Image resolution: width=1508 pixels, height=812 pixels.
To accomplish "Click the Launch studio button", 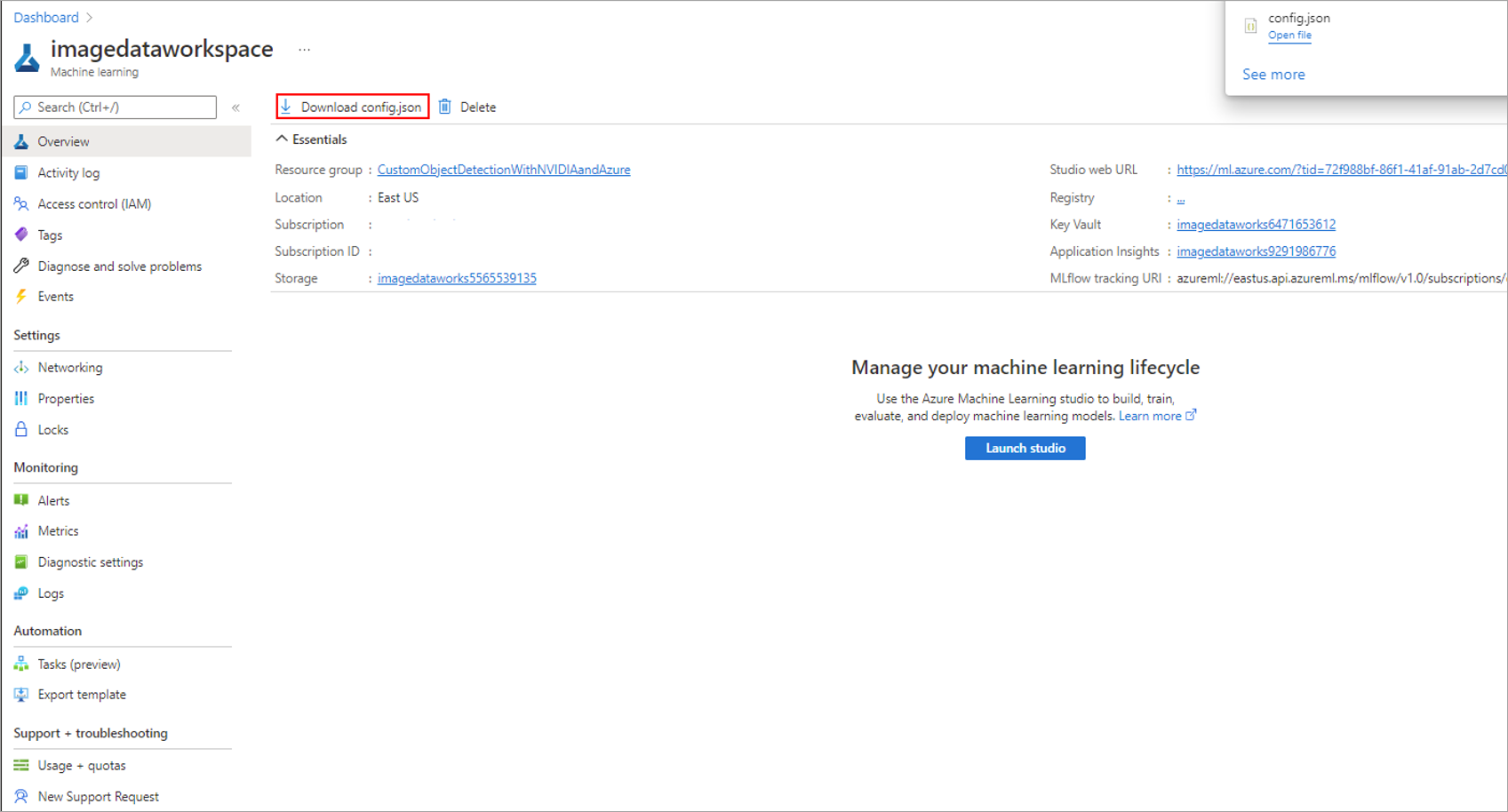I will coord(1025,448).
